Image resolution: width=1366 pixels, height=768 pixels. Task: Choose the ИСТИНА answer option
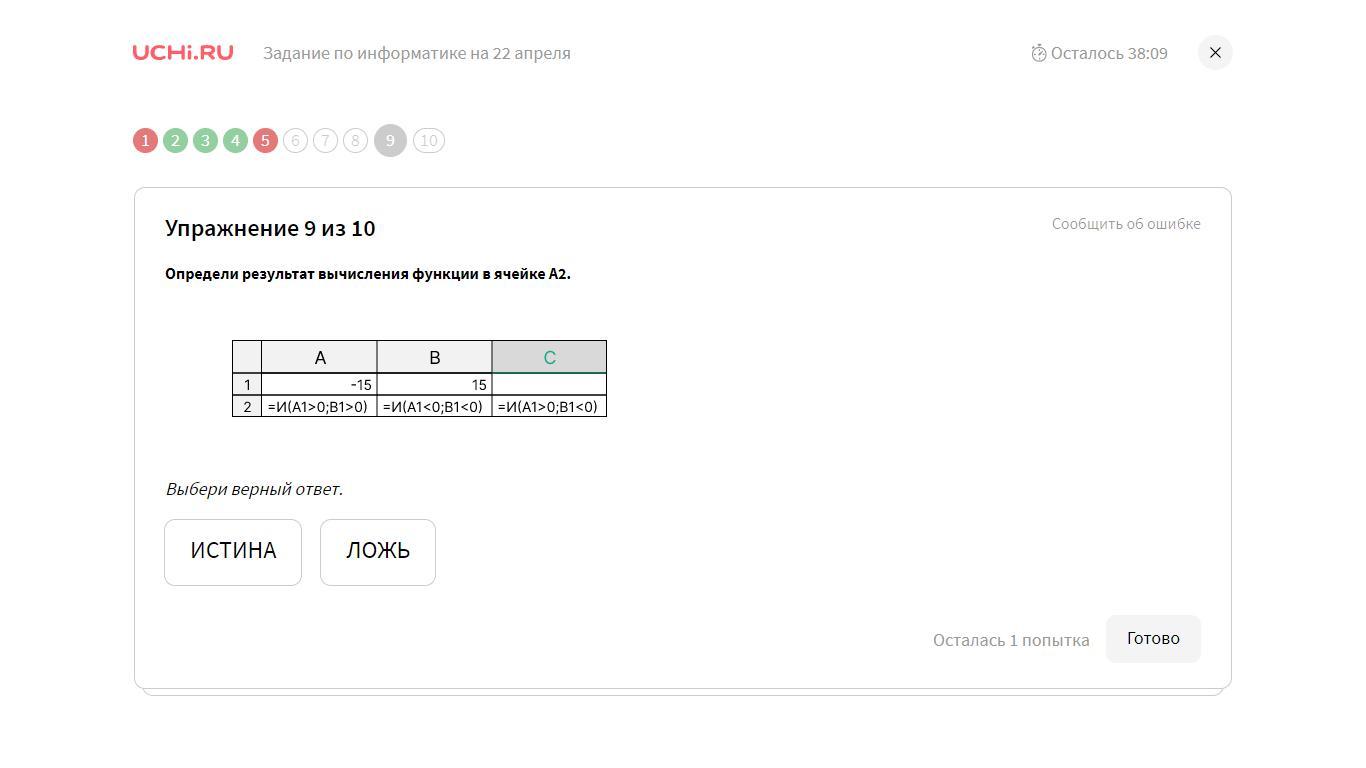click(233, 552)
